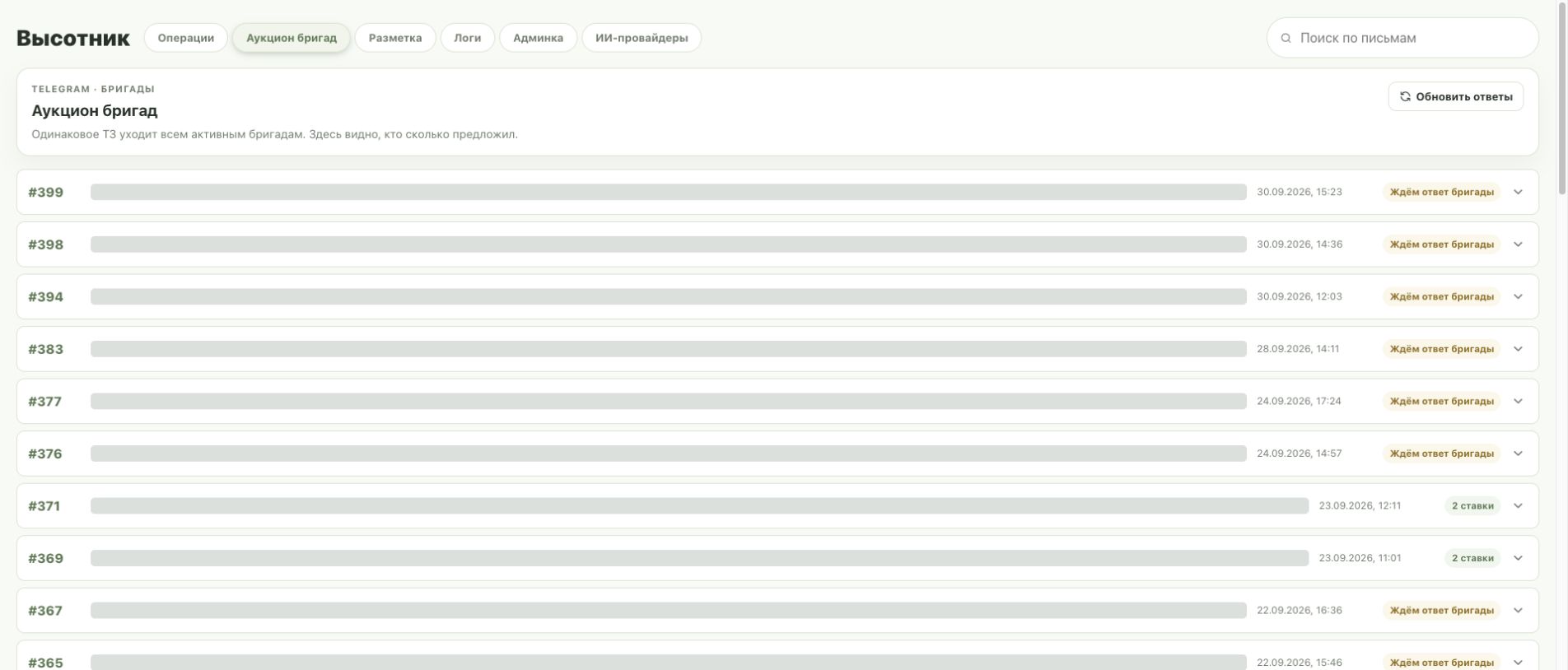The height and width of the screenshot is (670, 1568).
Task: Click Ждём ответ бригады badge on row #383
Action: 1442,349
